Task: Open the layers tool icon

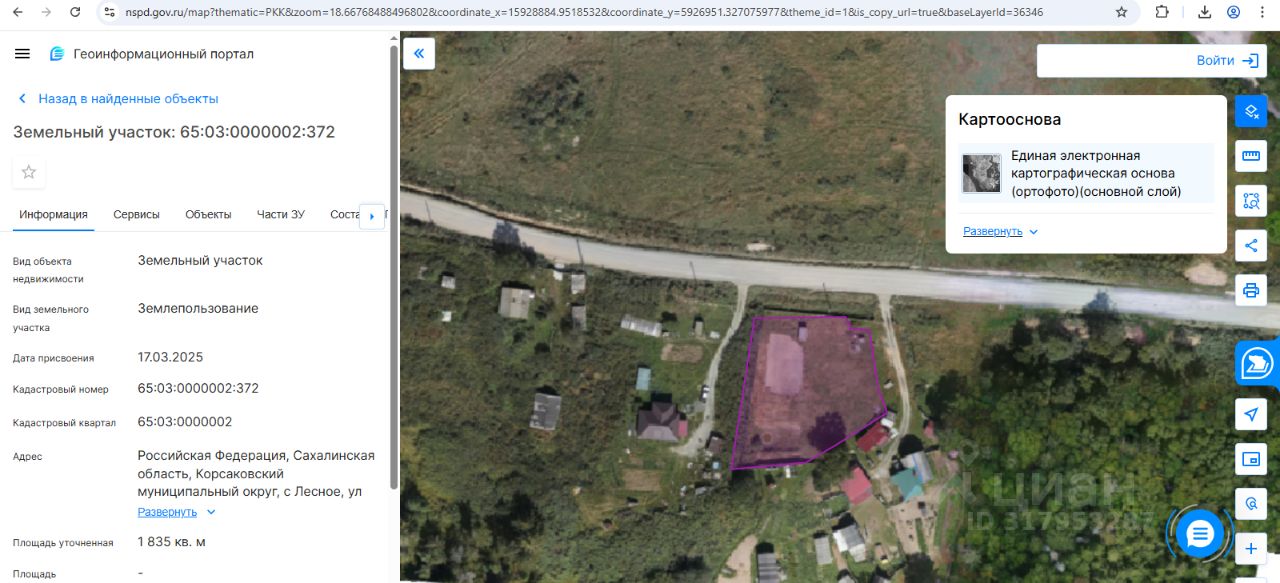Action: pyautogui.click(x=1251, y=111)
